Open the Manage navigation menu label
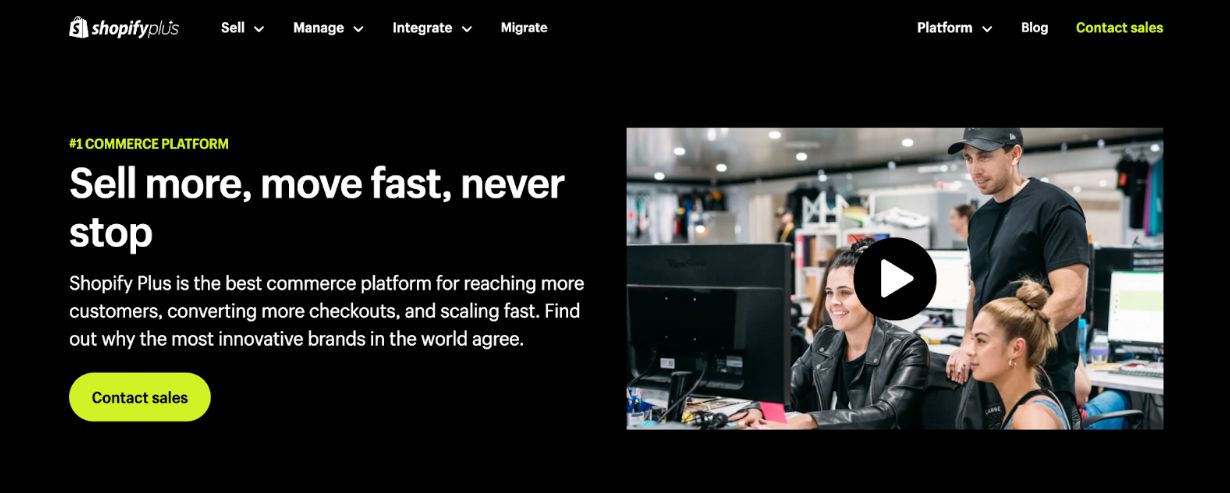Screen dimensions: 1230x493 [318, 28]
